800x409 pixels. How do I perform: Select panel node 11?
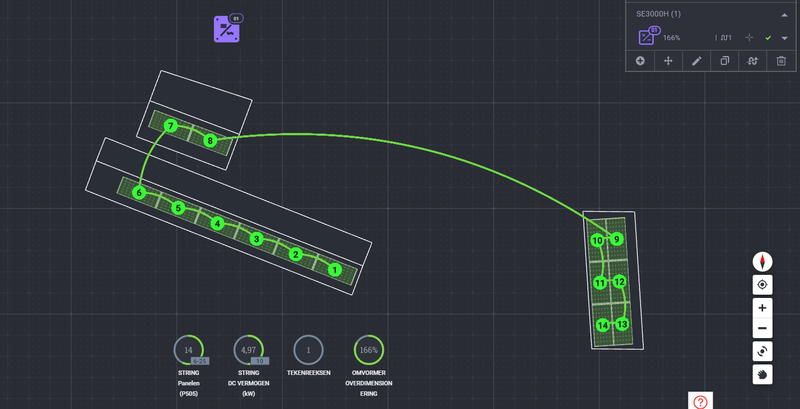(601, 283)
